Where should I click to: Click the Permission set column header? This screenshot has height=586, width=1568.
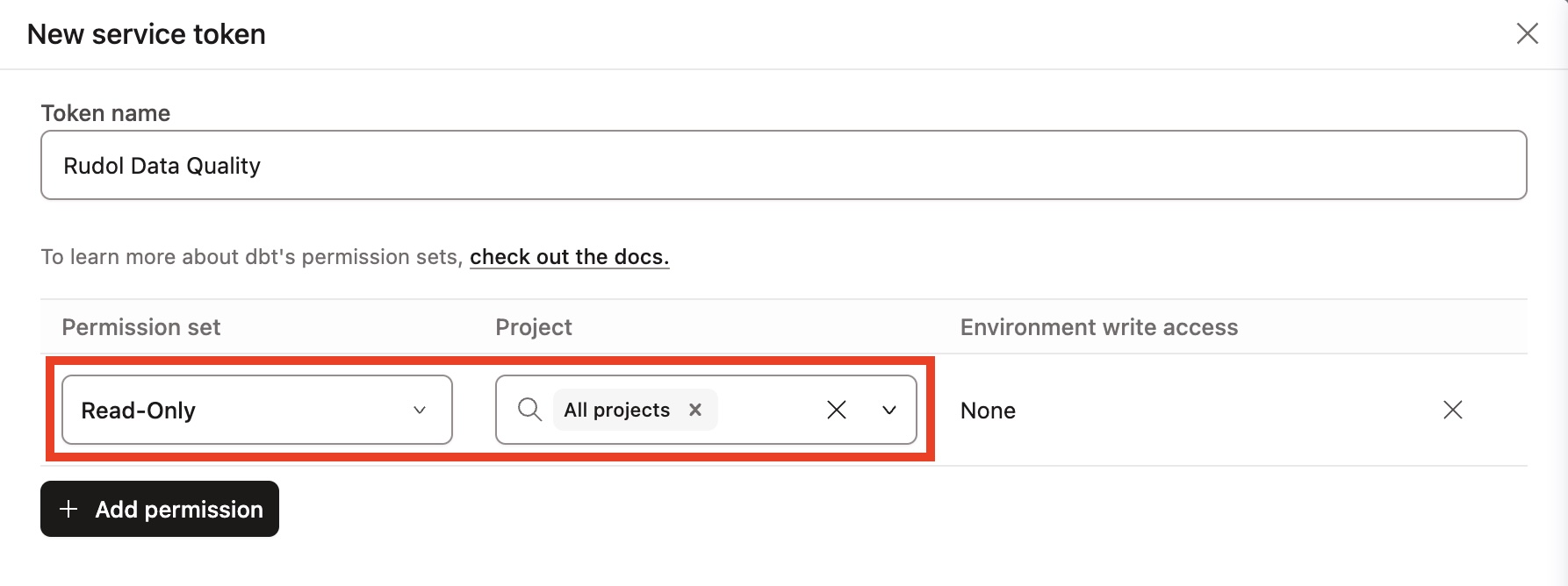coord(140,326)
